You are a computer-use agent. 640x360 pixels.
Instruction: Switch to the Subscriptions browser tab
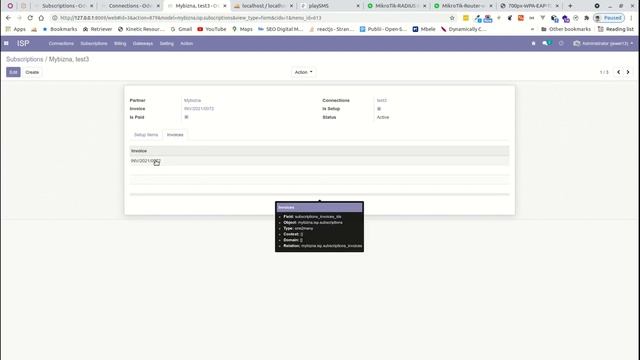point(65,6)
